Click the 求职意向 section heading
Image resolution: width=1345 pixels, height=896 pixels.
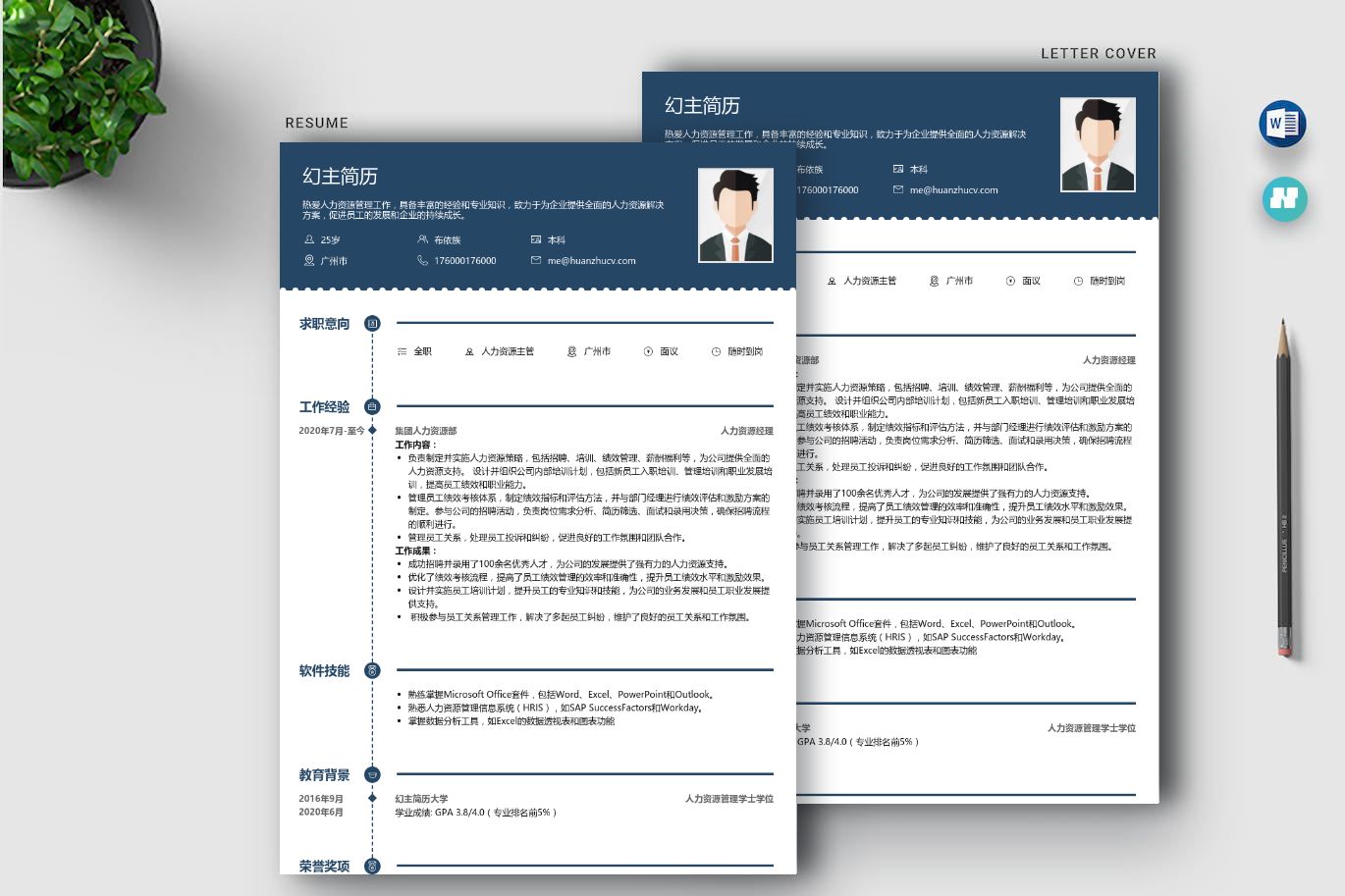point(324,323)
